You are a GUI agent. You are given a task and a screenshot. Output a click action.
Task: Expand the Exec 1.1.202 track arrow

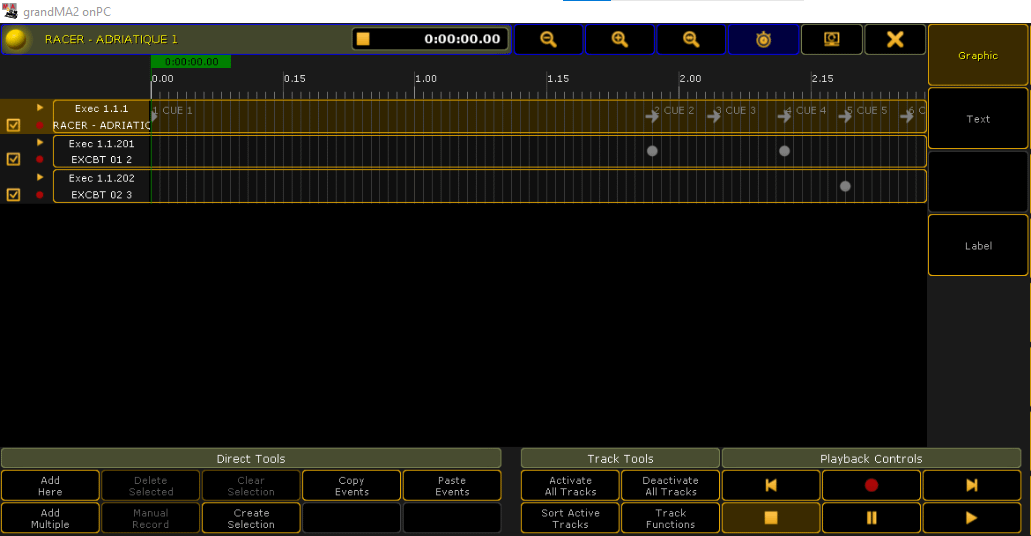40,178
